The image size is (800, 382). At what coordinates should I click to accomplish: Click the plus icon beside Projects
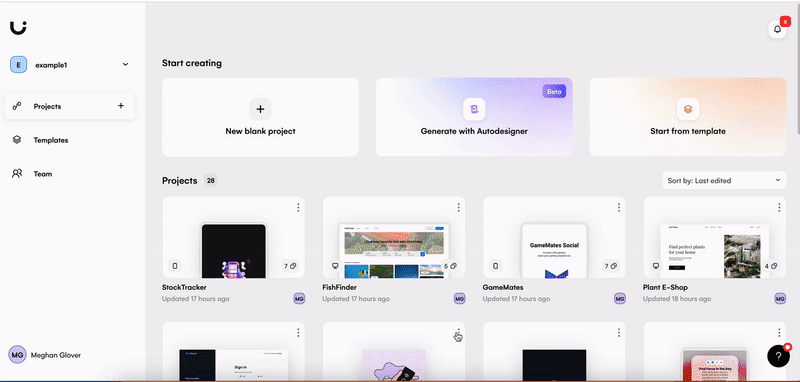[121, 106]
